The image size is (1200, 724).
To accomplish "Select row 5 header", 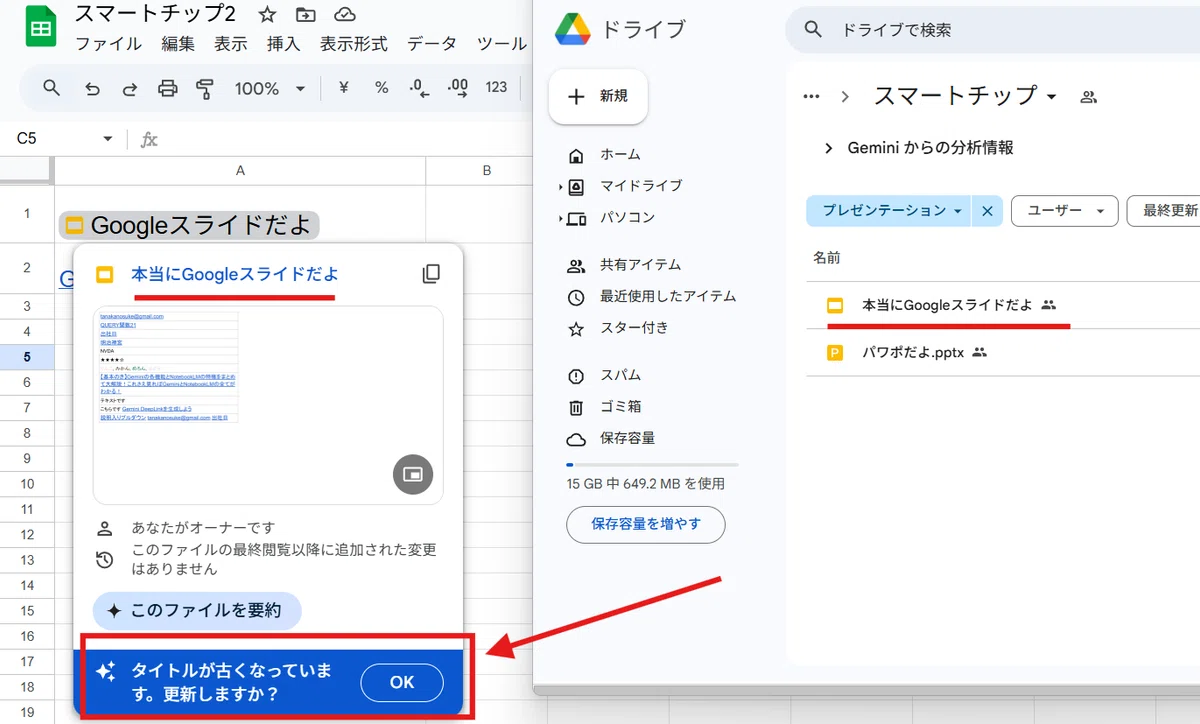I will point(27,357).
